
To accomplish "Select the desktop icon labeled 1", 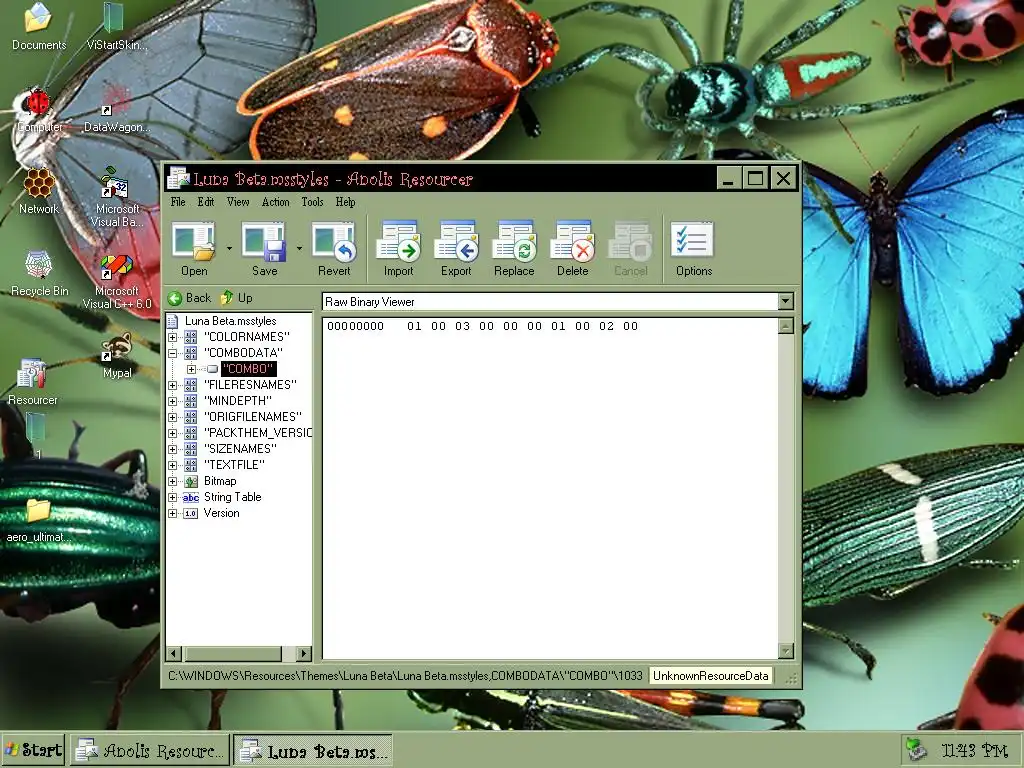I will pos(37,436).
